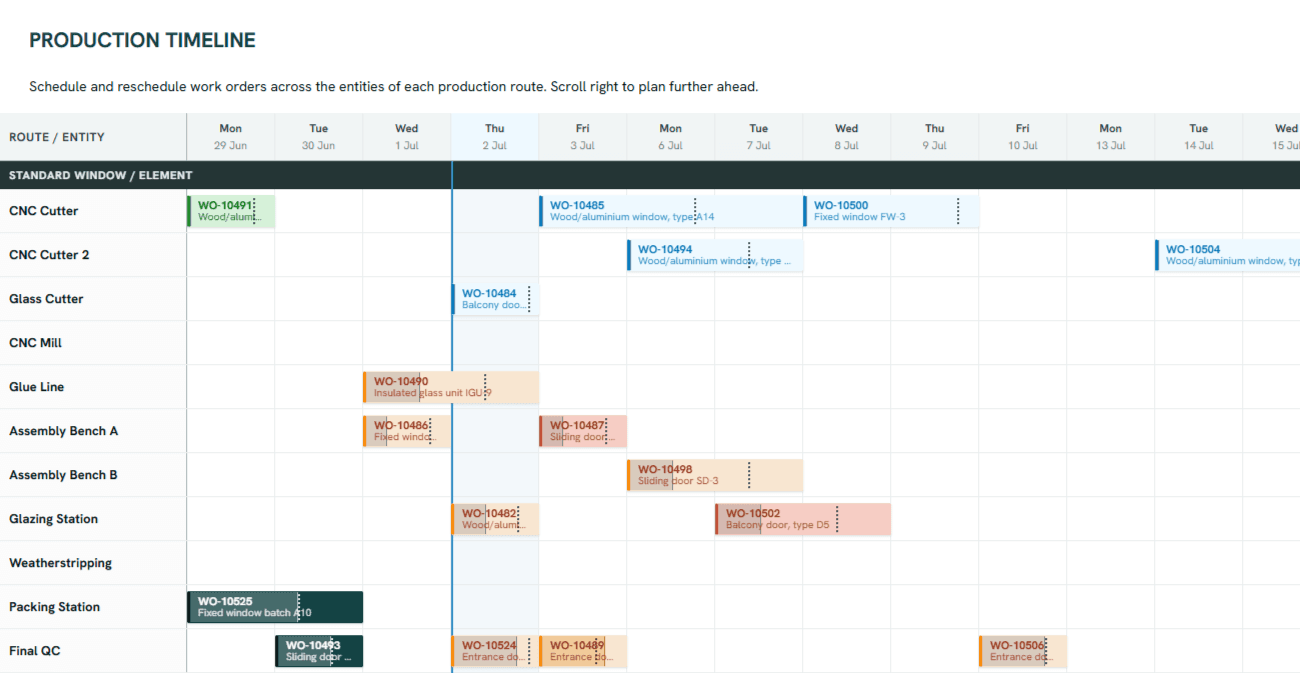Open WO-10494 on CNC Cutter 2
The height and width of the screenshot is (673, 1300).
pos(715,255)
